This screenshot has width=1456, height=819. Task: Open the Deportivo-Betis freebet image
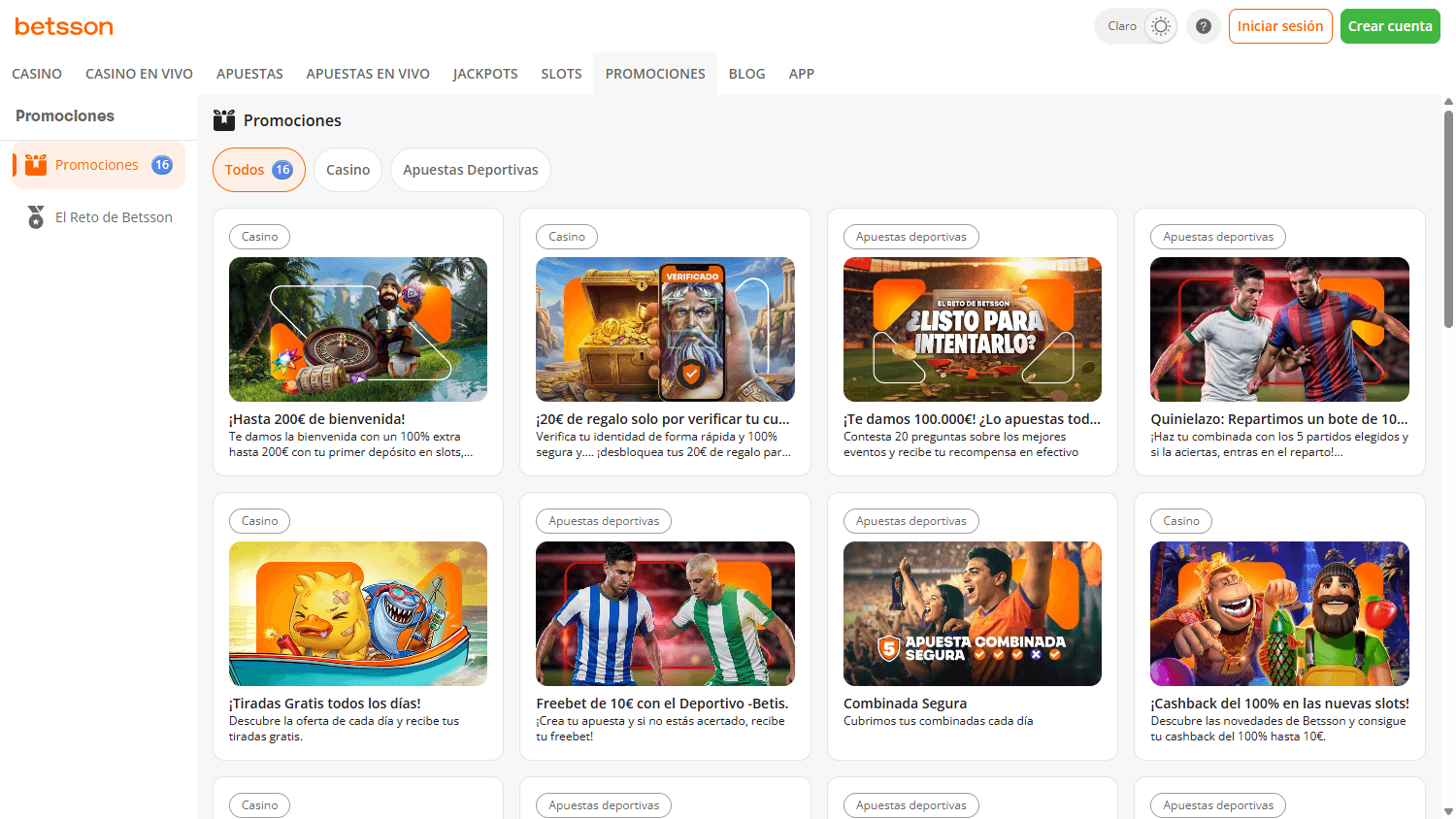pos(665,613)
